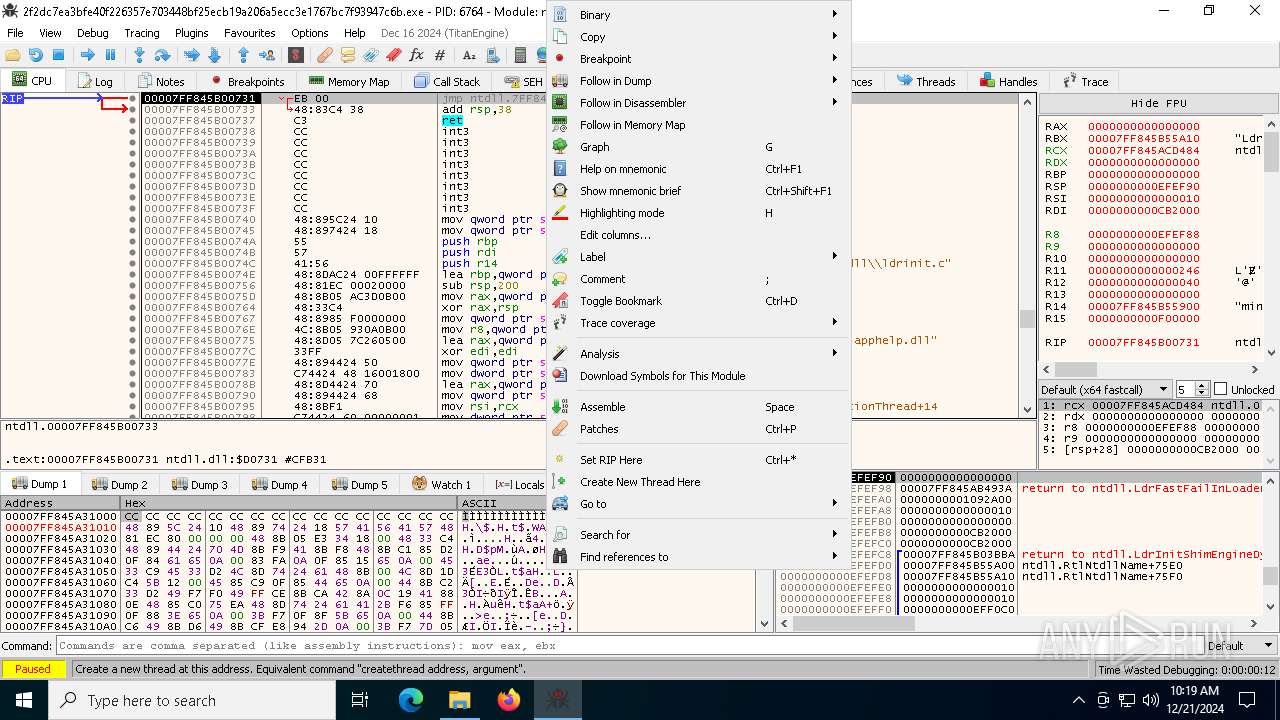Switch to the Call Stack tab
Viewport: 1280px width, 720px height.
pos(447,81)
